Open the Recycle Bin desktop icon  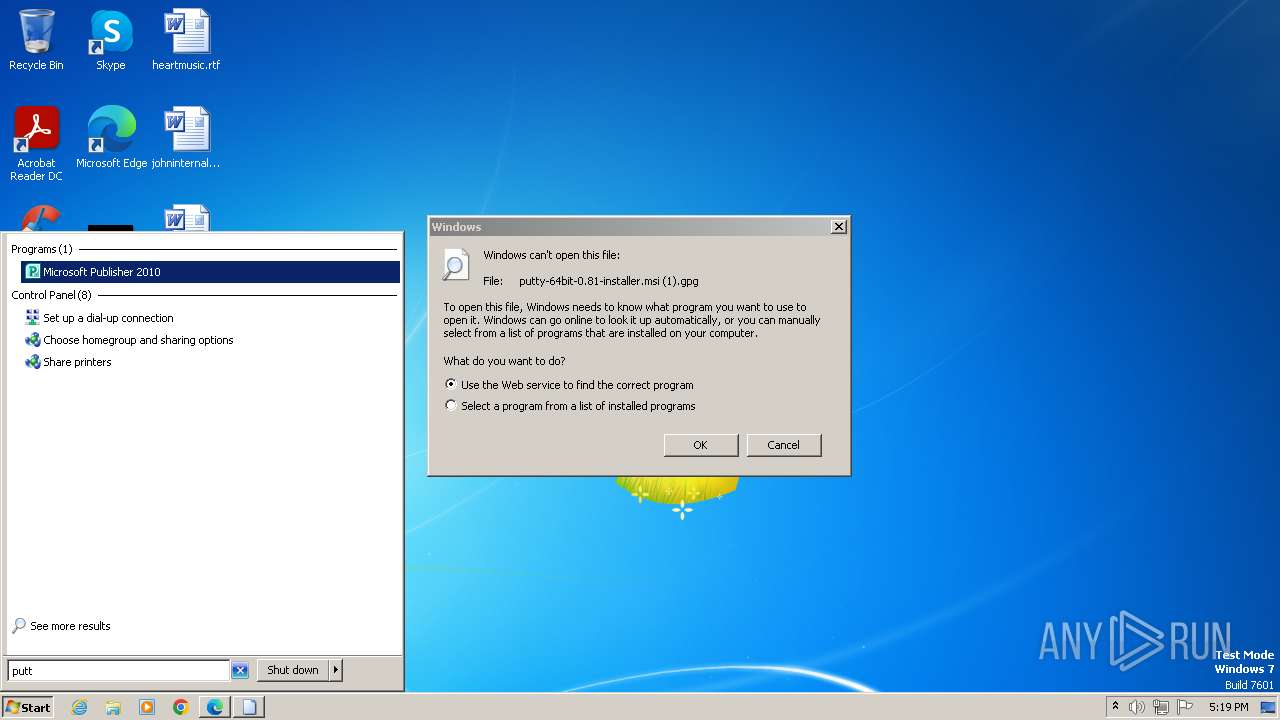pos(36,40)
